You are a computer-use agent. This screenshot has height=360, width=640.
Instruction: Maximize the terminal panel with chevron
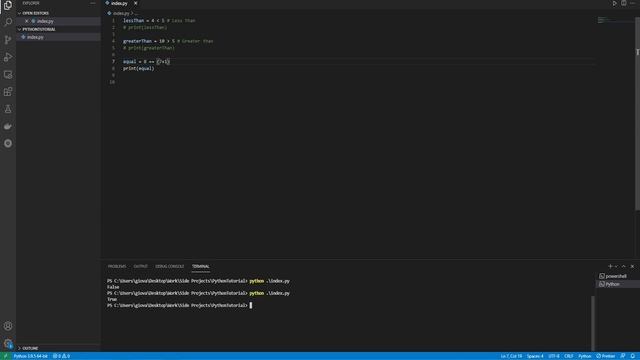tap(624, 267)
